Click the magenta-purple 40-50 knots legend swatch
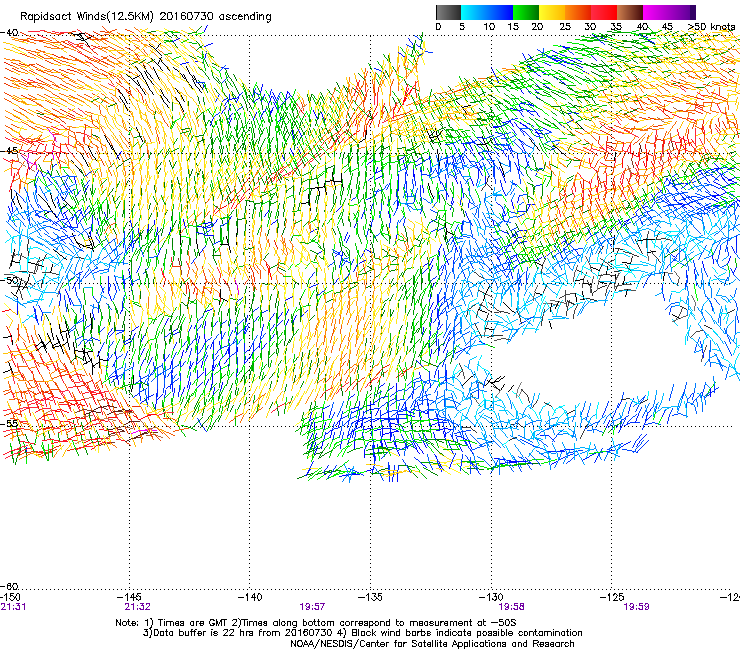The height and width of the screenshot is (650, 740). [669, 12]
